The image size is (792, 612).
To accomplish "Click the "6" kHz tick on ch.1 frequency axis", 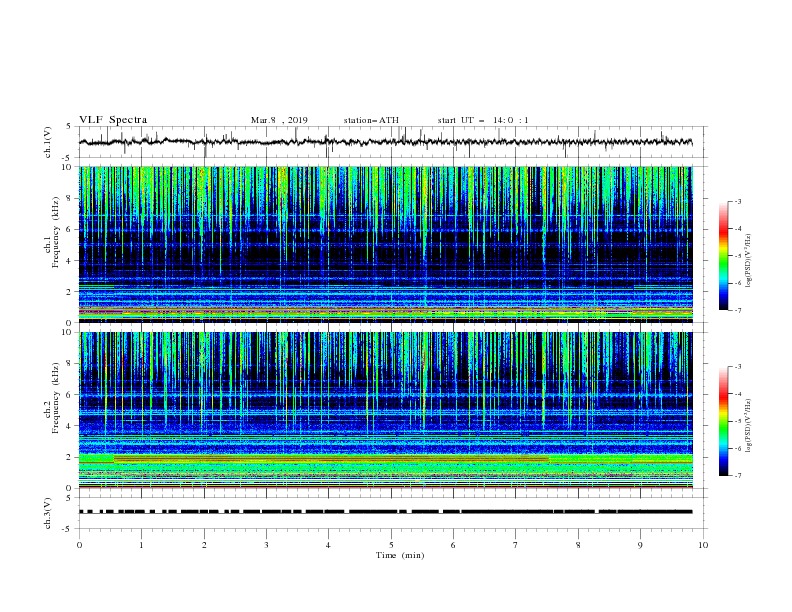I will [69, 230].
